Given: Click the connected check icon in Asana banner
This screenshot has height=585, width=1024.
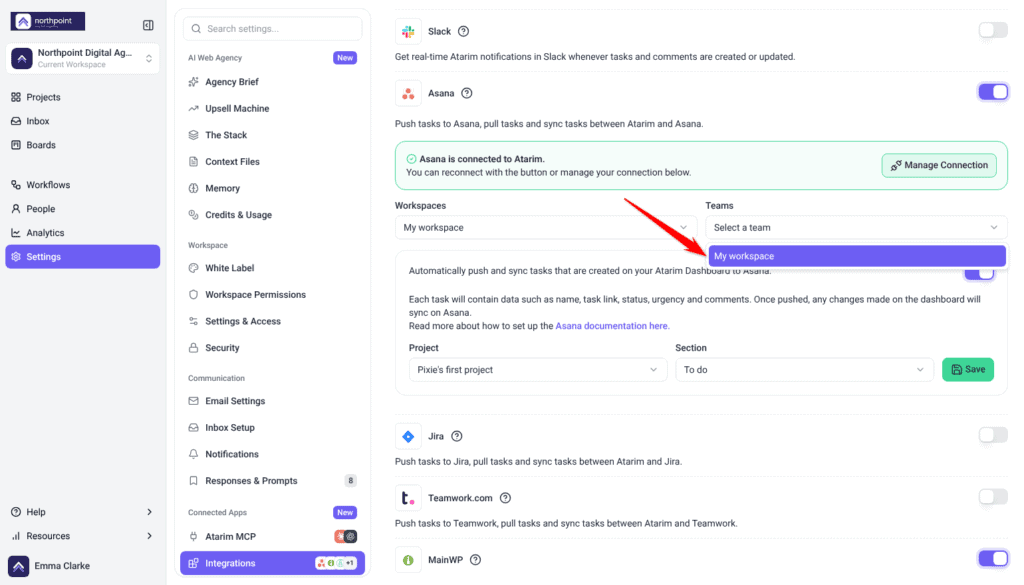Looking at the screenshot, I should pyautogui.click(x=411, y=159).
